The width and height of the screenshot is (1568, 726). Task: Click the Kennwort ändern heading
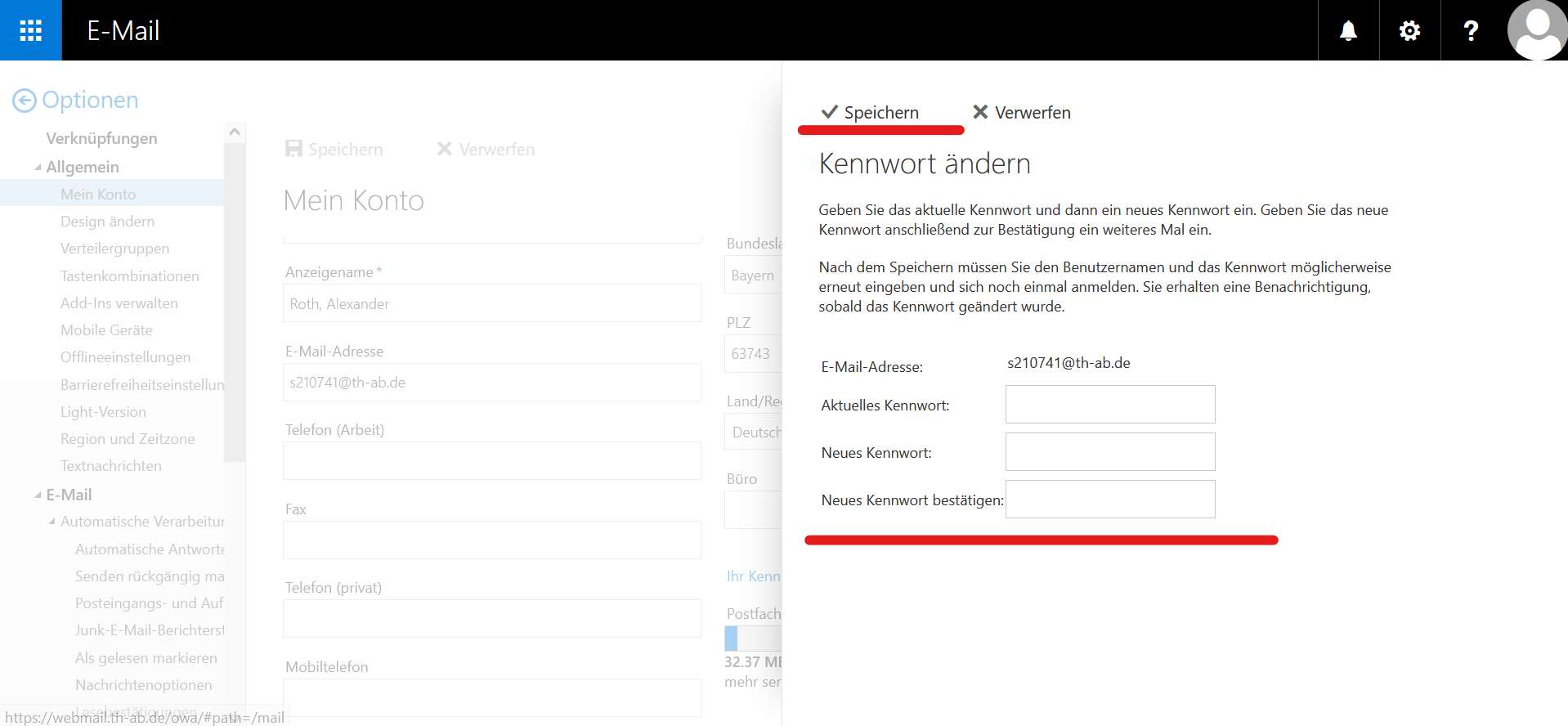925,164
